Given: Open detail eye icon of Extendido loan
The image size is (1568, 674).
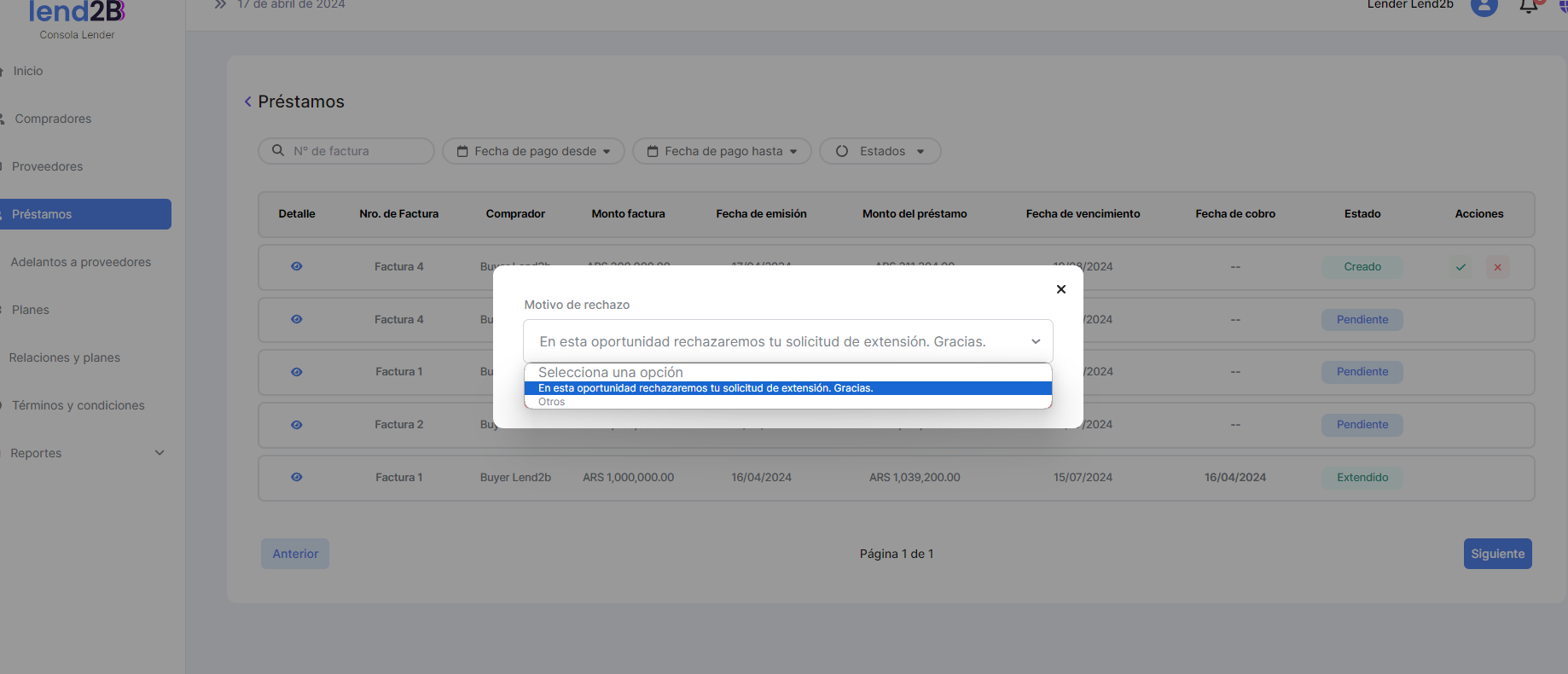Looking at the screenshot, I should click(297, 477).
